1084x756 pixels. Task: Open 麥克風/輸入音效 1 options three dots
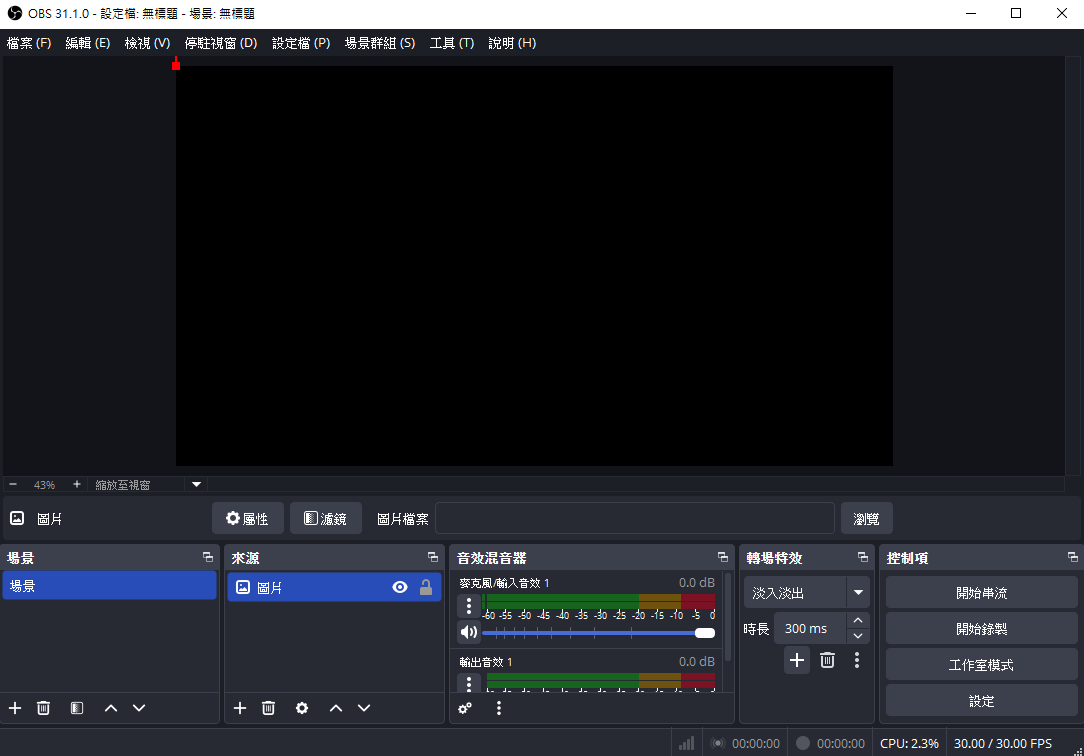[469, 606]
